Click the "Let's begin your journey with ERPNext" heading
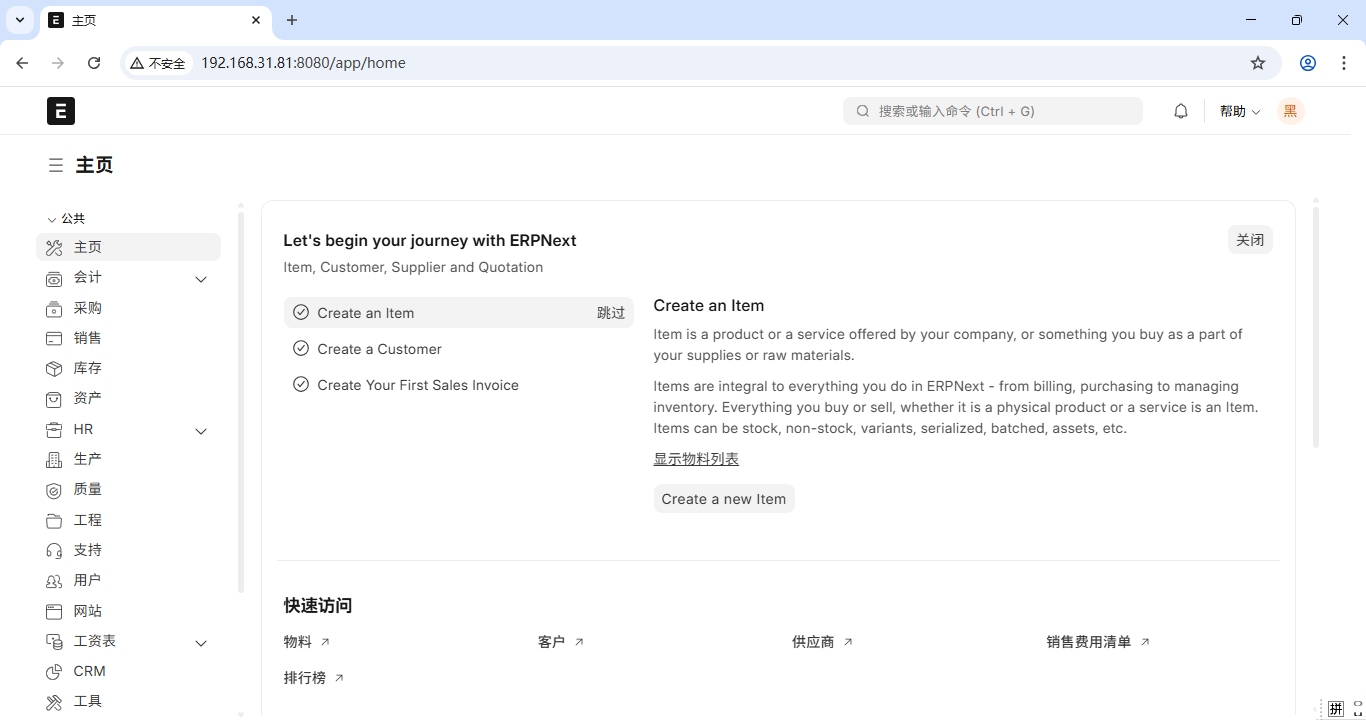1366x720 pixels. 430,240
